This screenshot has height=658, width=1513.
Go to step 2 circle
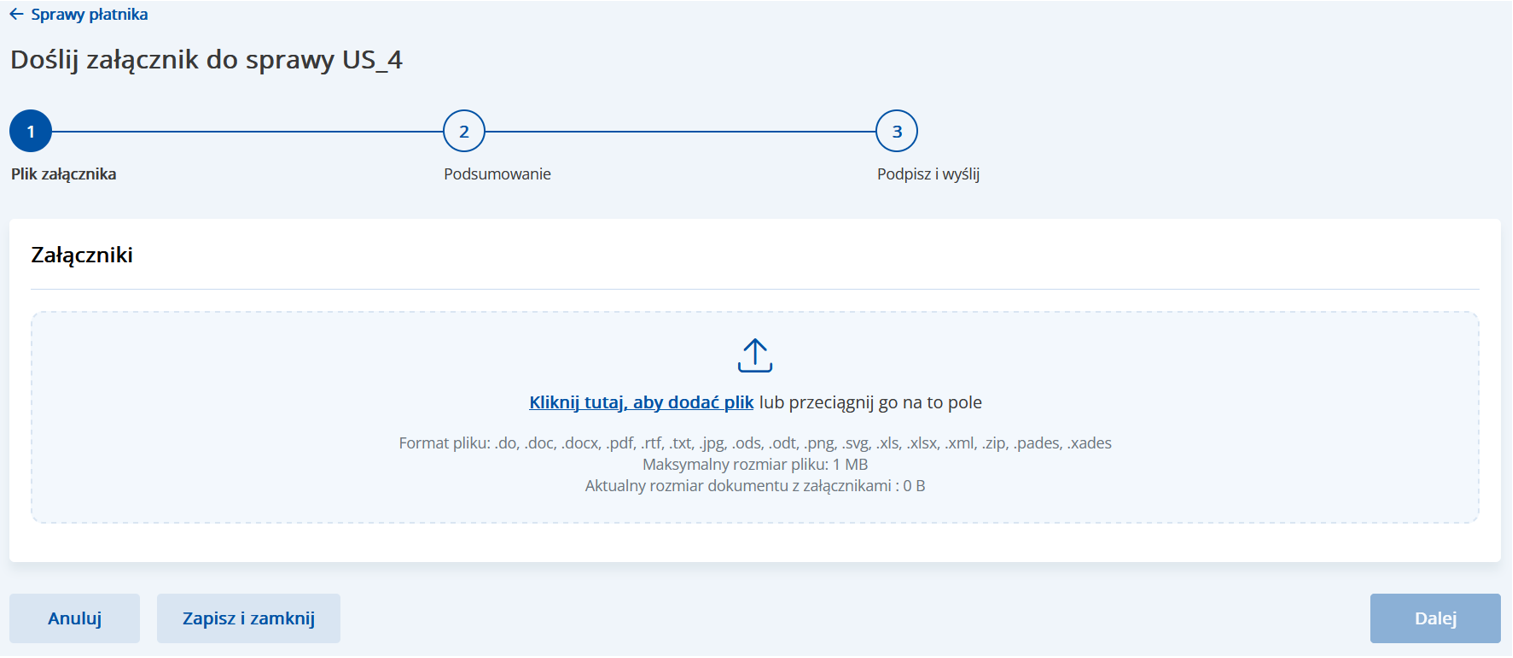click(464, 131)
